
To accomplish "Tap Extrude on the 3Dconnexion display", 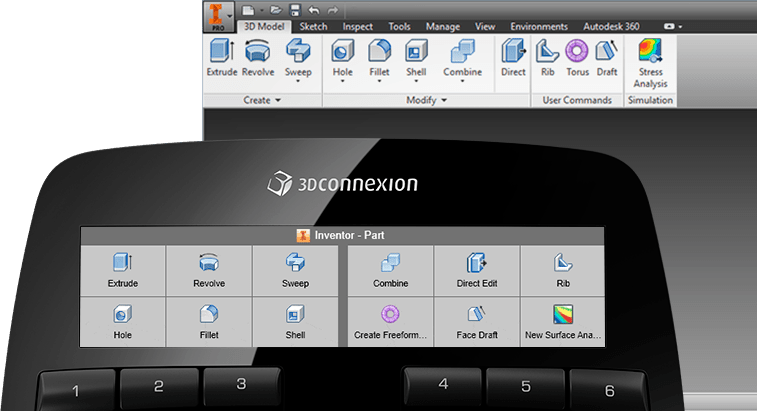I will [x=123, y=270].
